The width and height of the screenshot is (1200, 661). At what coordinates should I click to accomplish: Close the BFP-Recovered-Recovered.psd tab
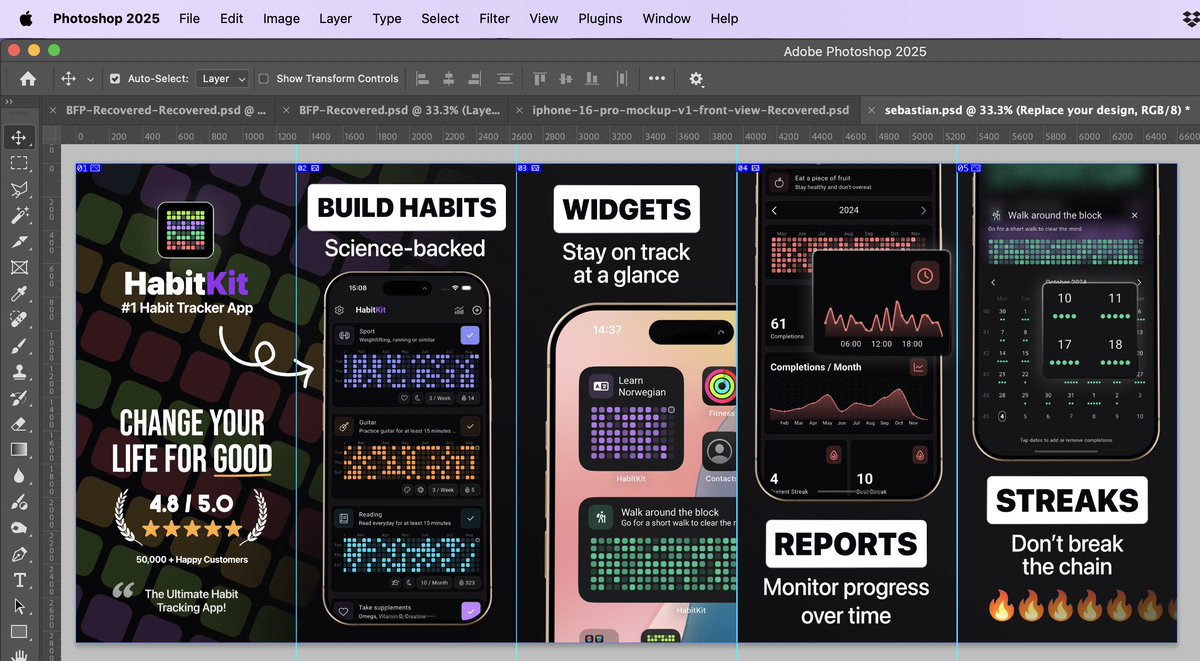53,110
